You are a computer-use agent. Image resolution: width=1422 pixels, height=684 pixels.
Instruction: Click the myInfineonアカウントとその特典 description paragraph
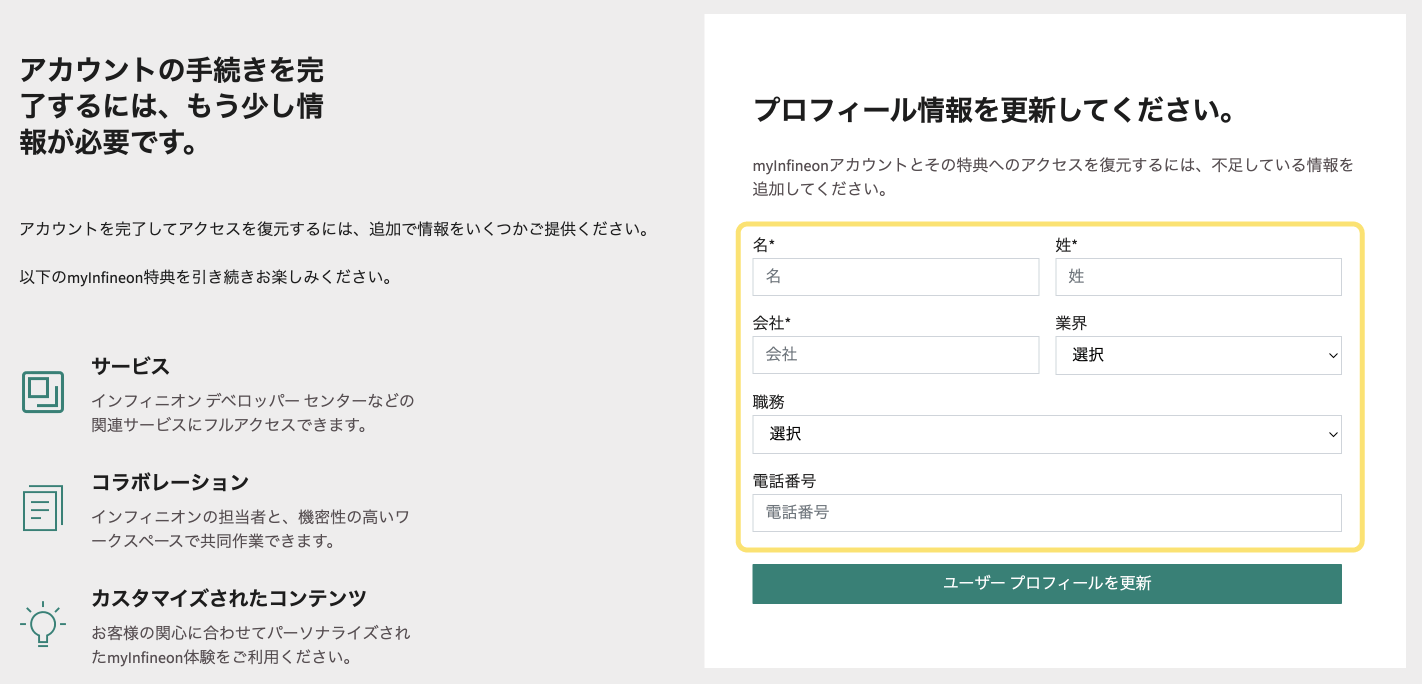(1053, 176)
